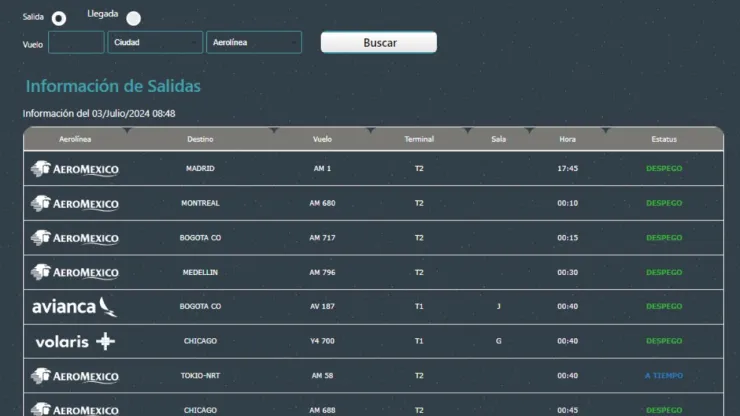The height and width of the screenshot is (416, 740).
Task: Click the 00:10 departure time
Action: pos(567,203)
